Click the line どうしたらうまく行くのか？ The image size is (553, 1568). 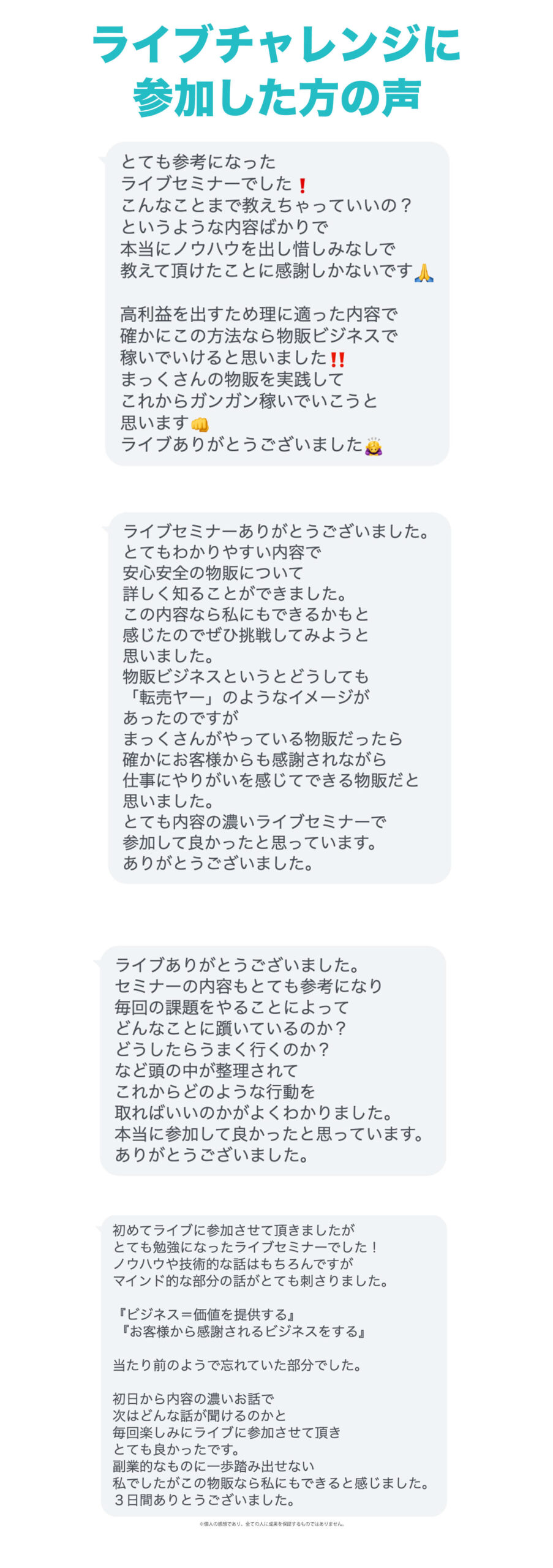pos(222,1049)
